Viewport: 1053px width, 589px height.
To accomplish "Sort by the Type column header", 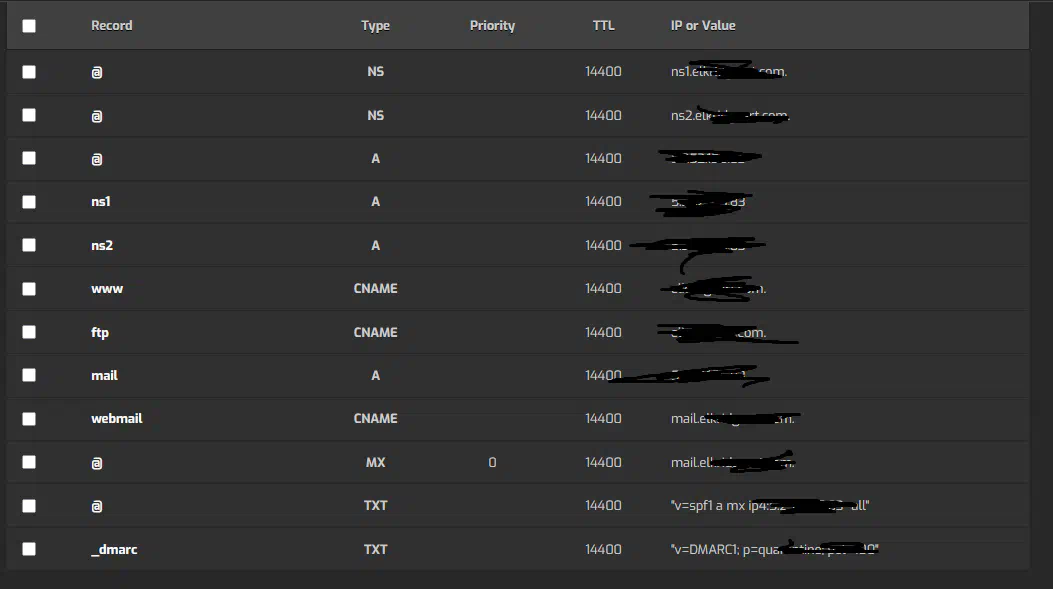I will (x=375, y=26).
